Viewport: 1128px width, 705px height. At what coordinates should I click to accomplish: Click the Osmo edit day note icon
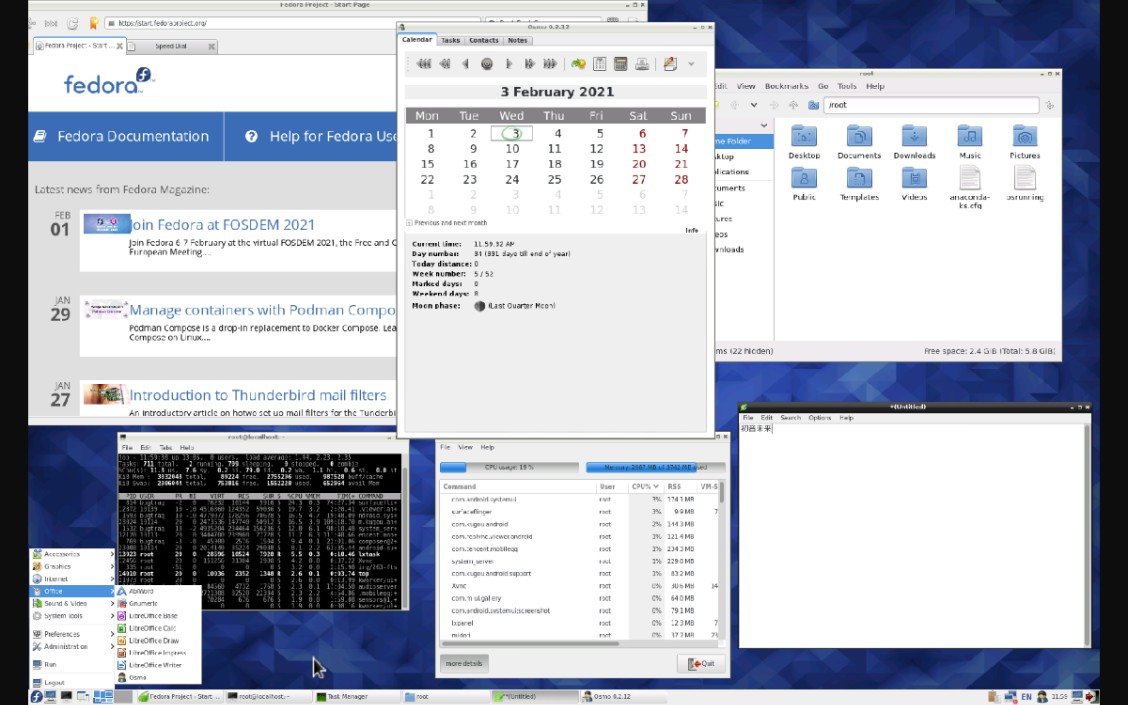670,64
